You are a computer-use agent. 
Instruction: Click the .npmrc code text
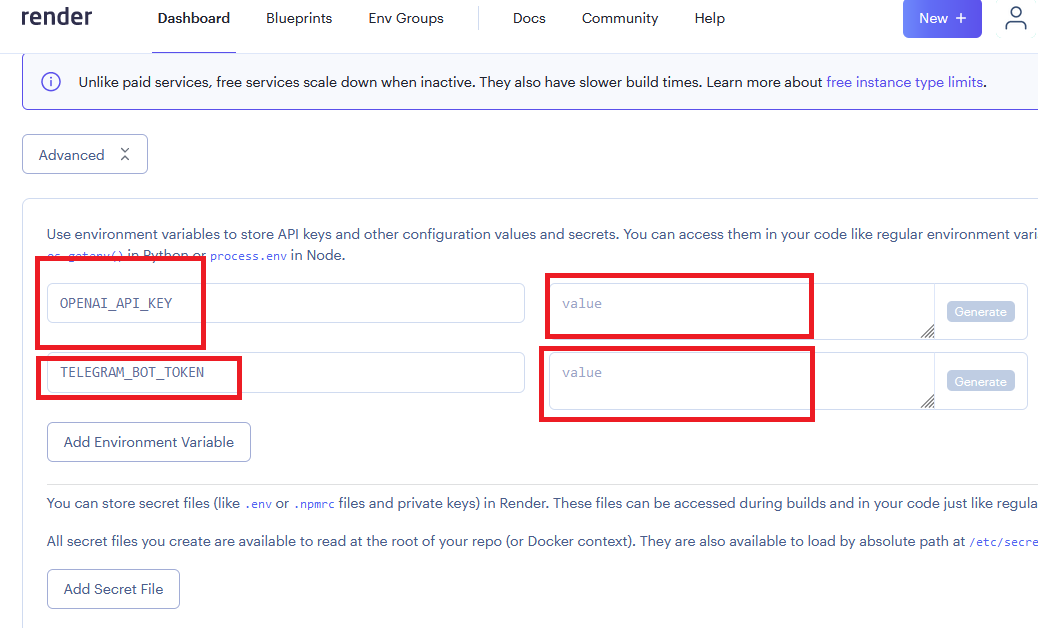[x=314, y=504]
